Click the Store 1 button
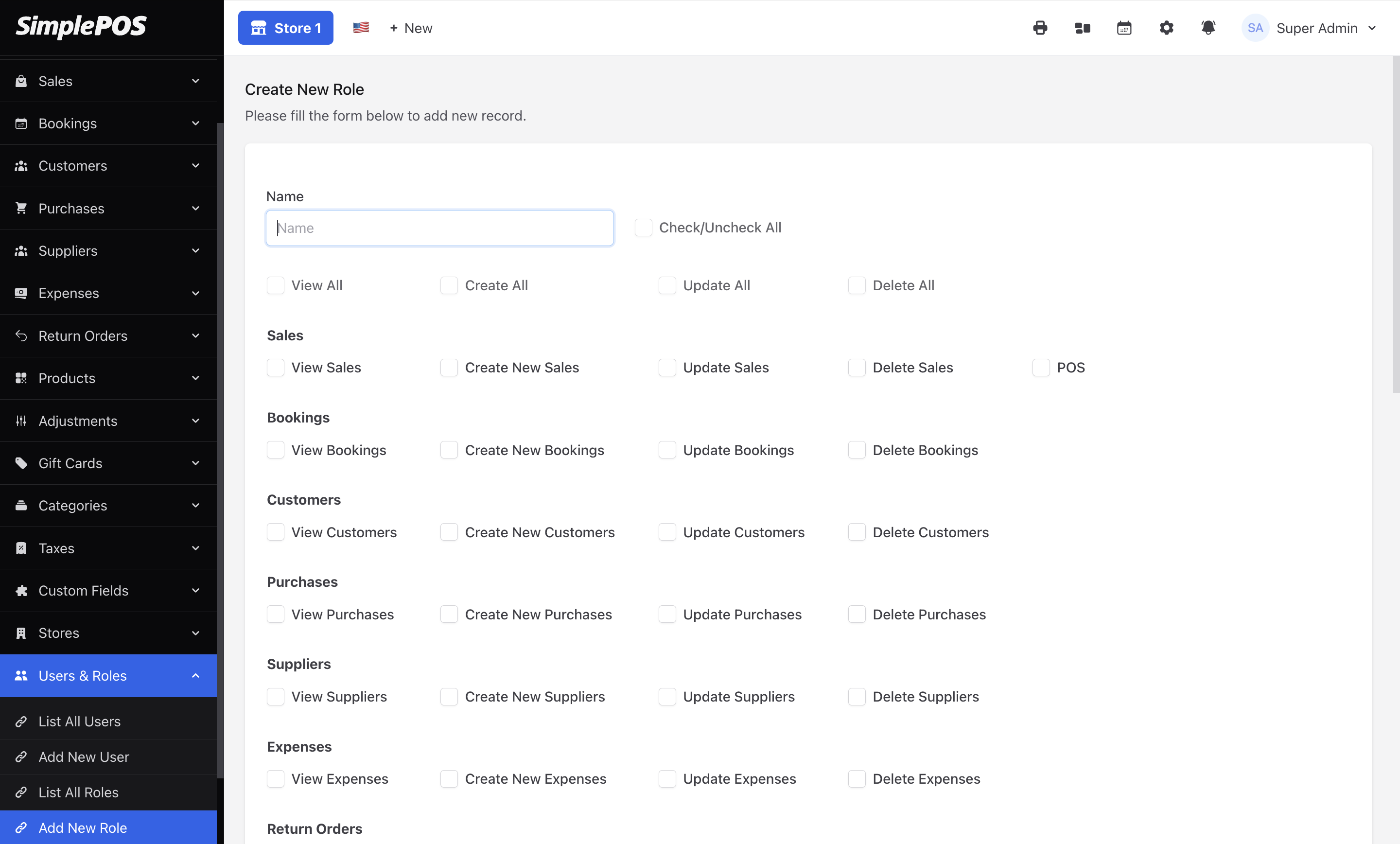 coord(285,28)
